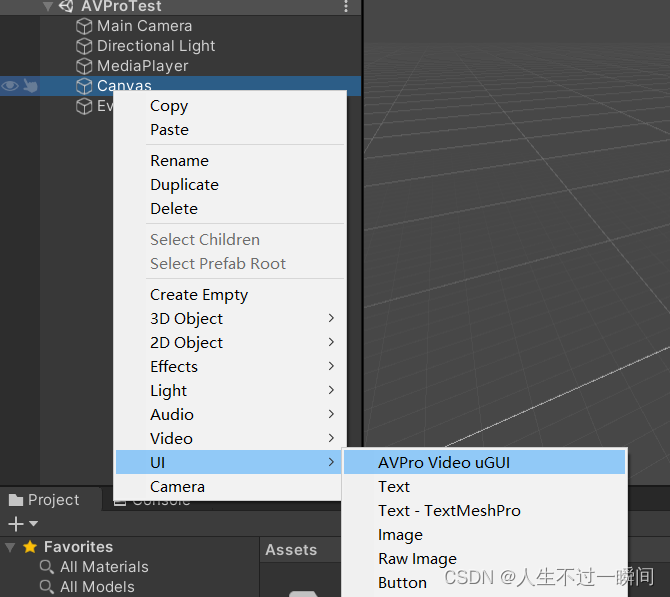Open the Audio submenu

230,415
